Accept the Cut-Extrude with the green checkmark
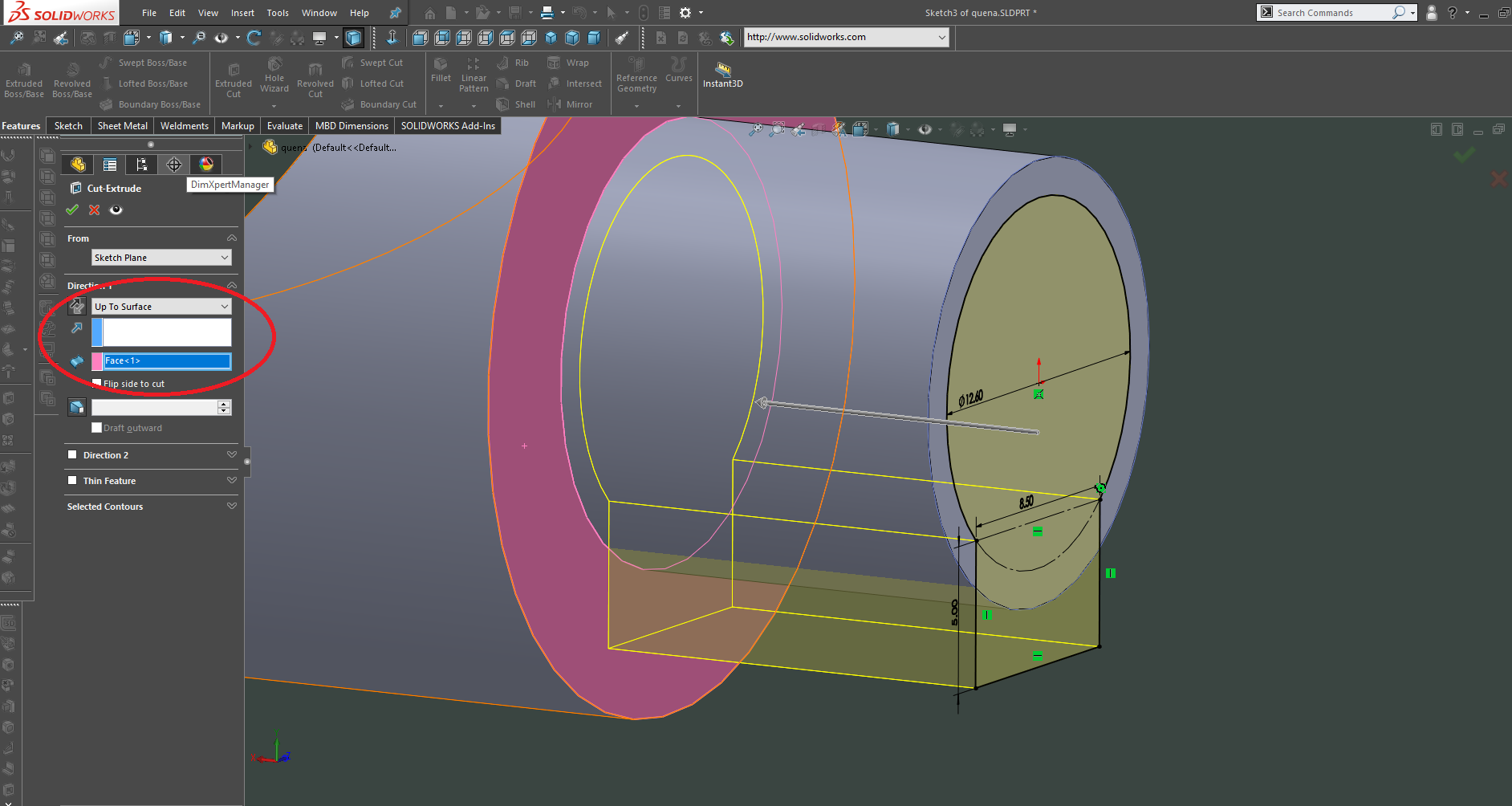Image resolution: width=1512 pixels, height=806 pixels. click(x=72, y=210)
